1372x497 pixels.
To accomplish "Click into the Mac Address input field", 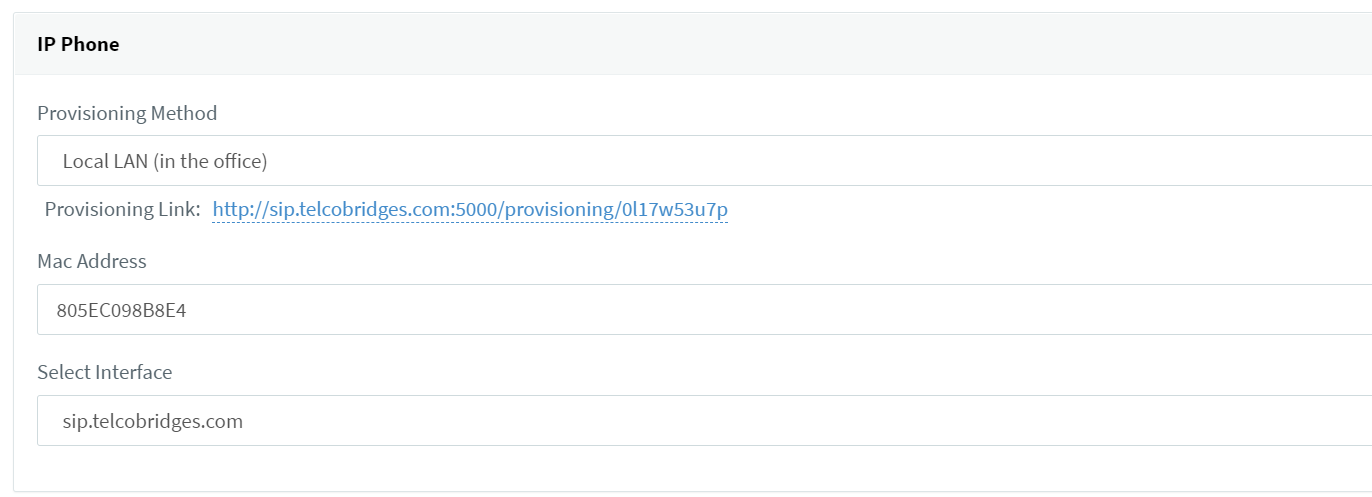I will pyautogui.click(x=700, y=310).
